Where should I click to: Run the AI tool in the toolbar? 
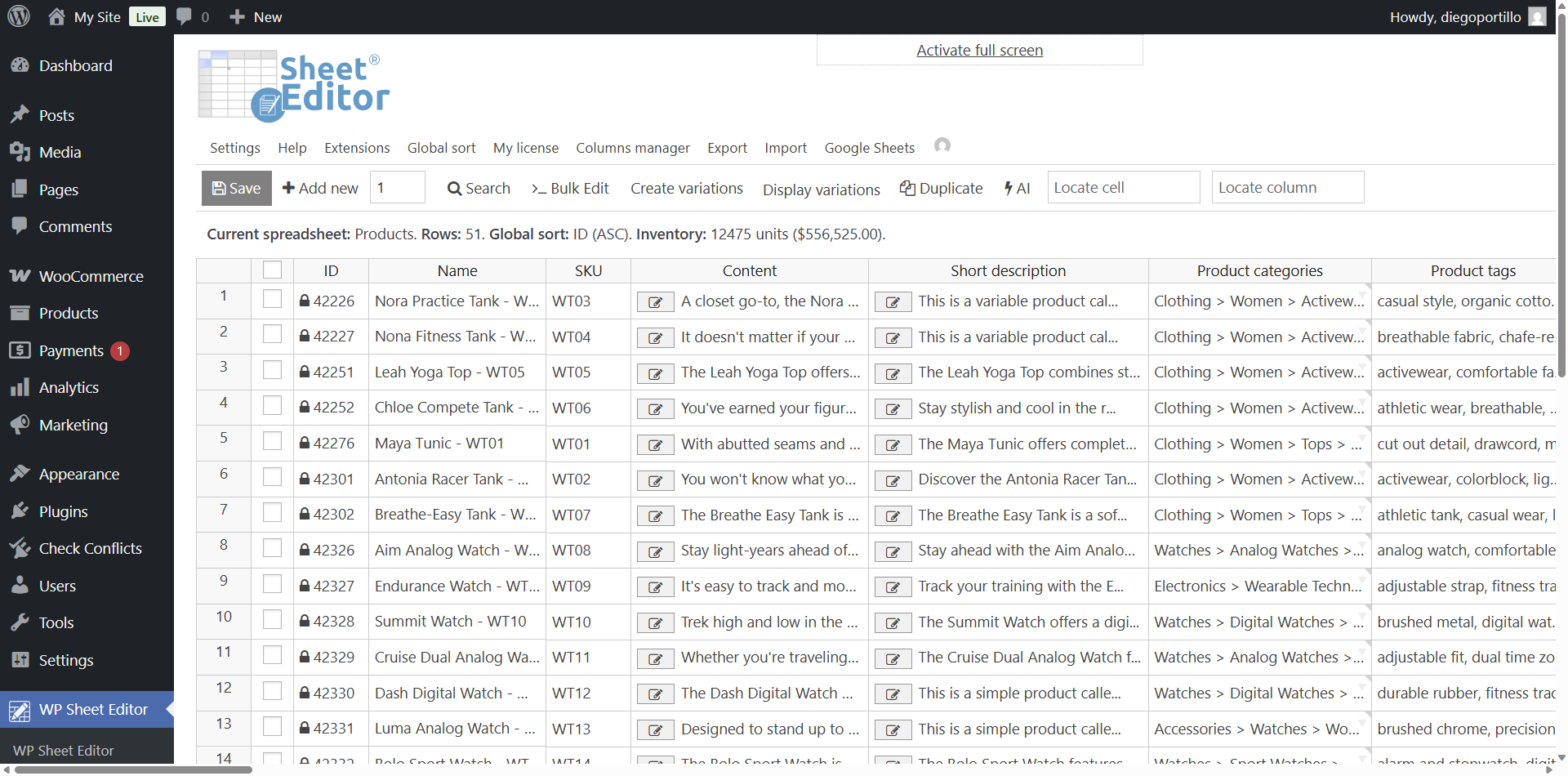[x=1017, y=188]
